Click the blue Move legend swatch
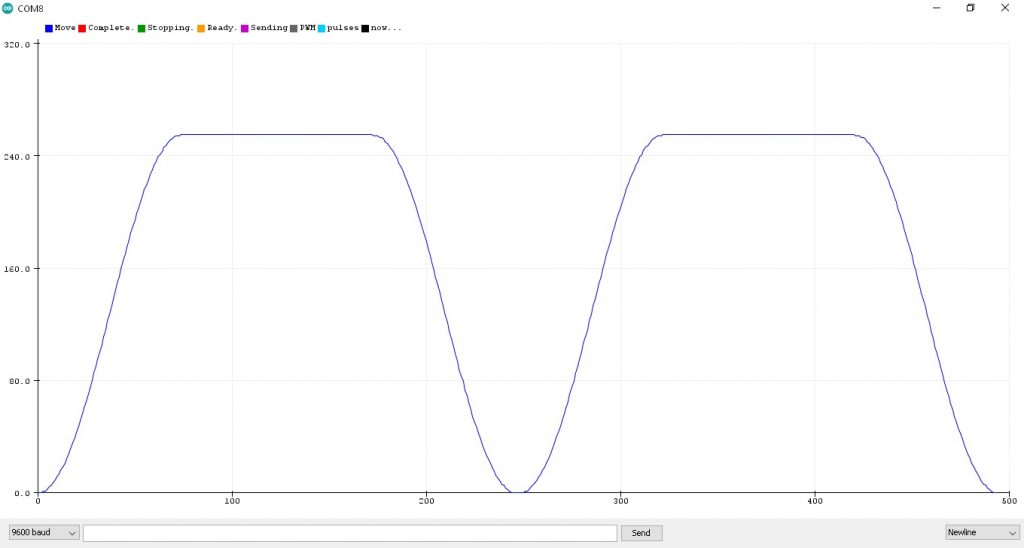The width and height of the screenshot is (1024, 548). tap(49, 28)
